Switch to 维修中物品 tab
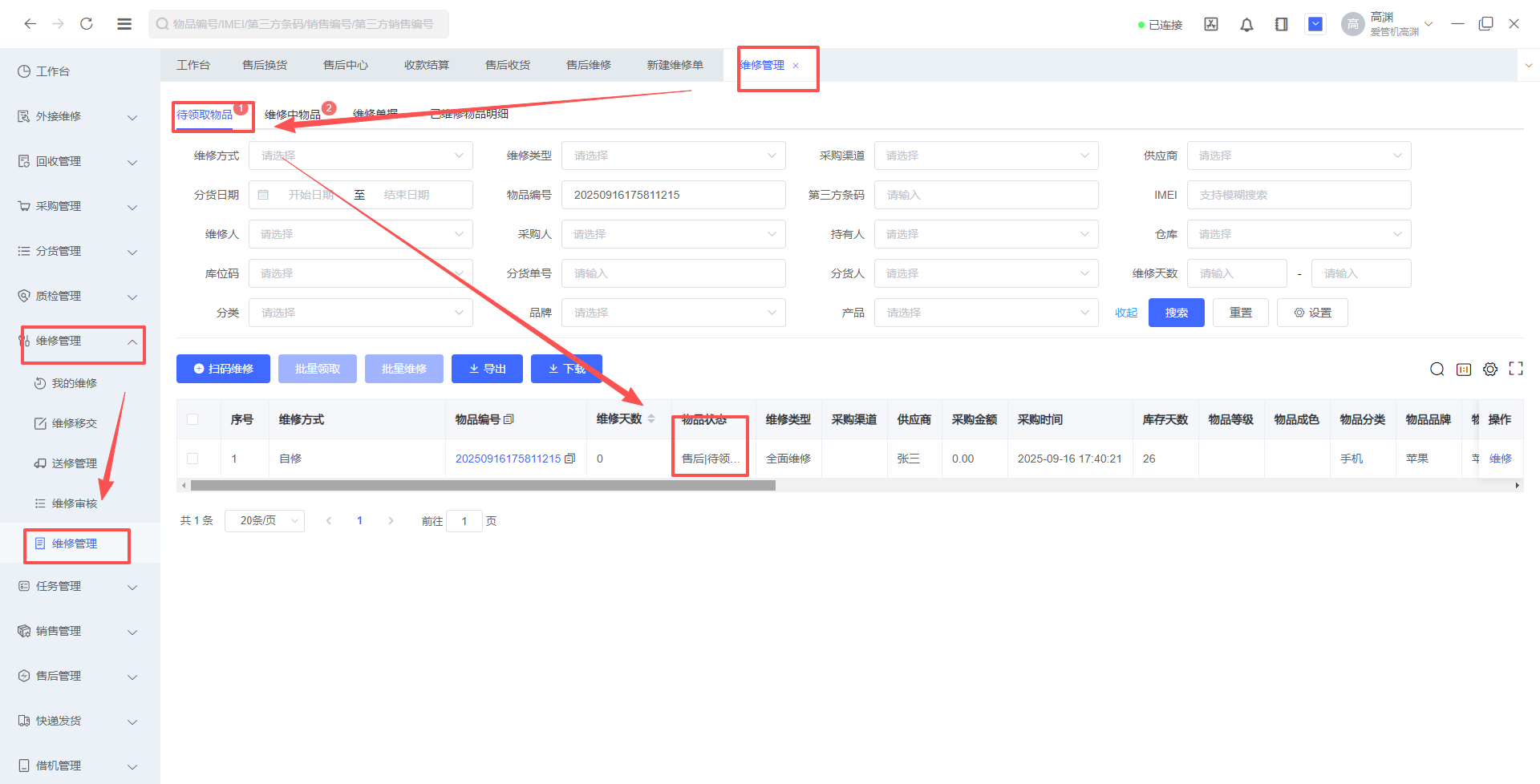Screen dimensions: 1540x784 coord(293,115)
